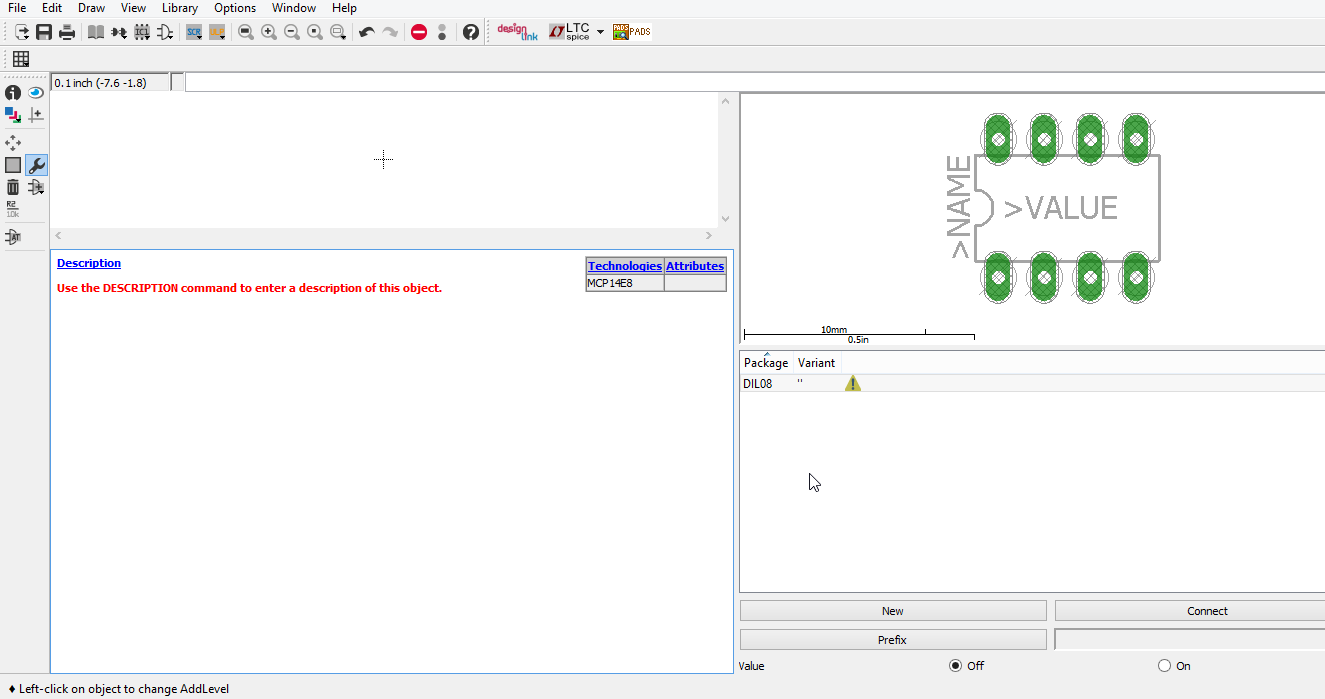Click the Variant column header
Viewport: 1325px width, 699px height.
[x=817, y=363]
